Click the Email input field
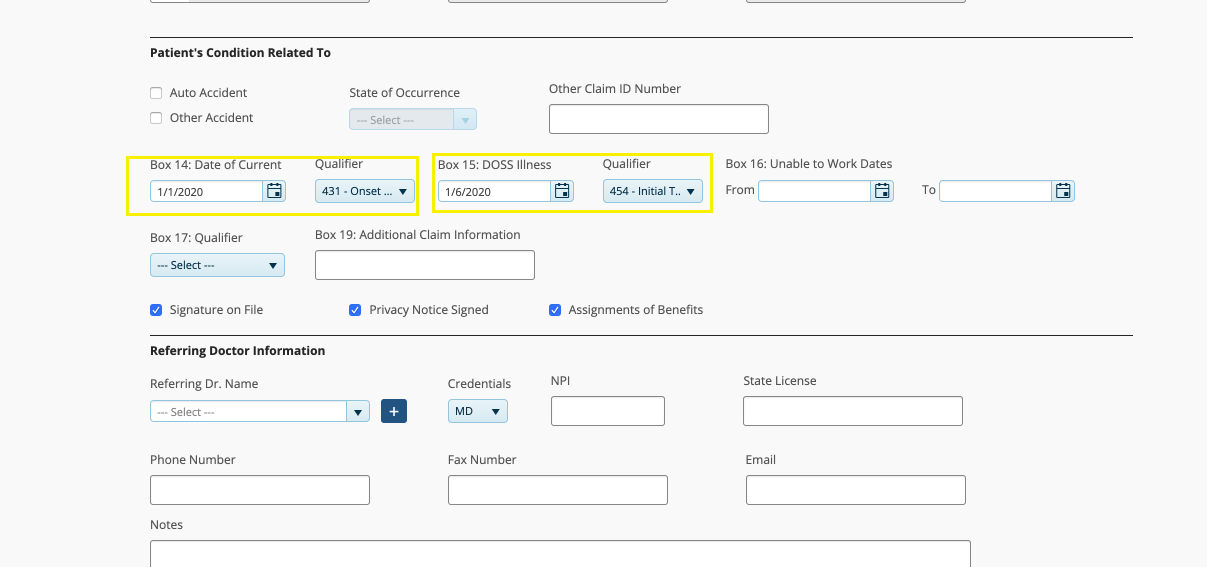 tap(856, 490)
